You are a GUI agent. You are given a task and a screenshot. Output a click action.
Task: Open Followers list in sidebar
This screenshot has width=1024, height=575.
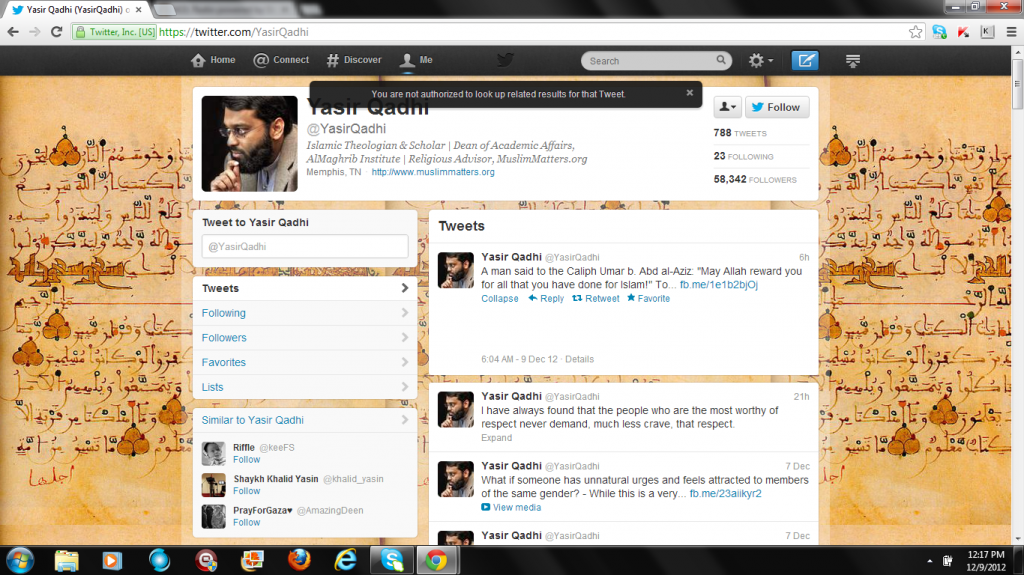pos(305,338)
